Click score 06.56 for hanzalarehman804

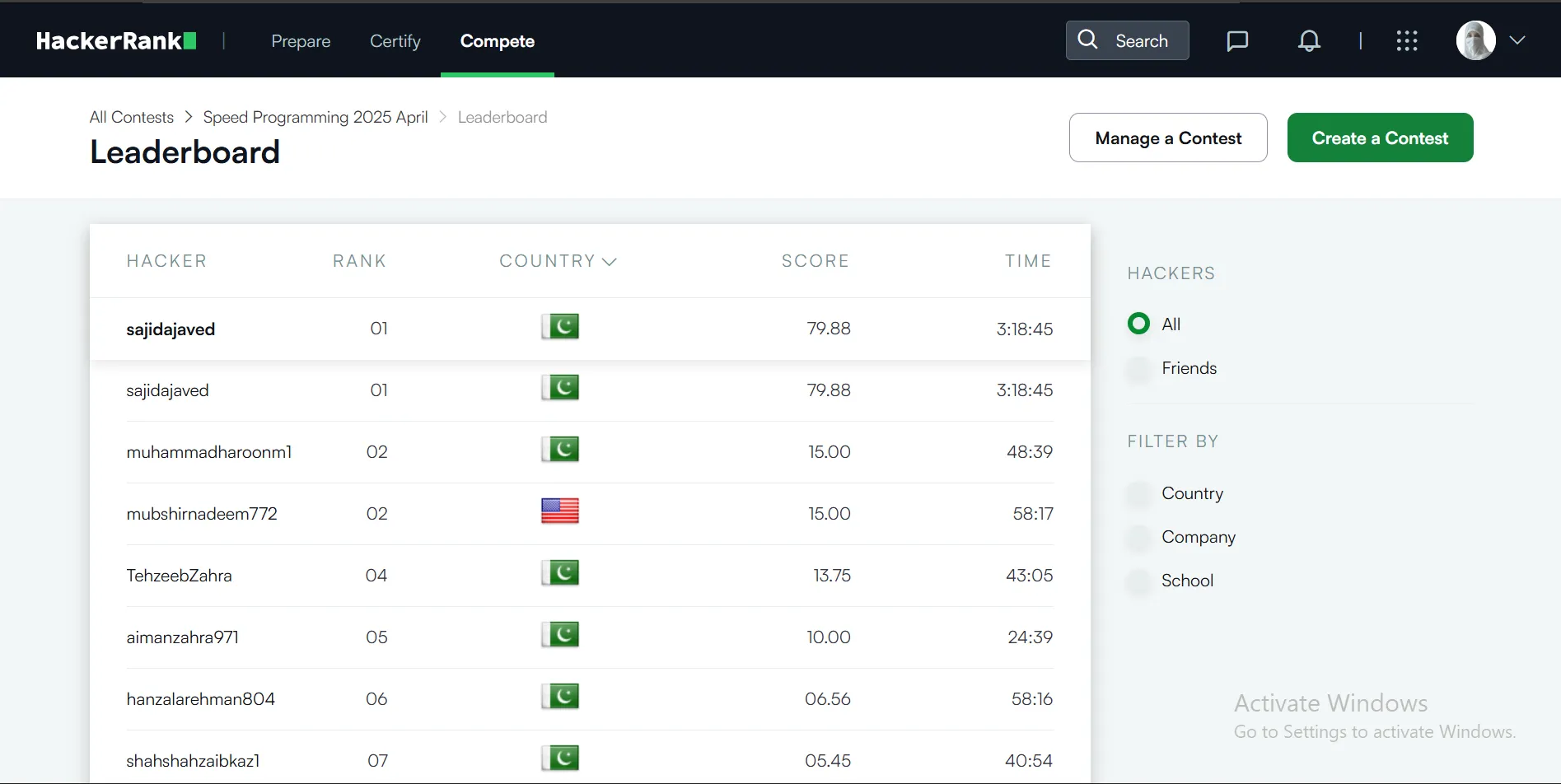[x=828, y=699]
